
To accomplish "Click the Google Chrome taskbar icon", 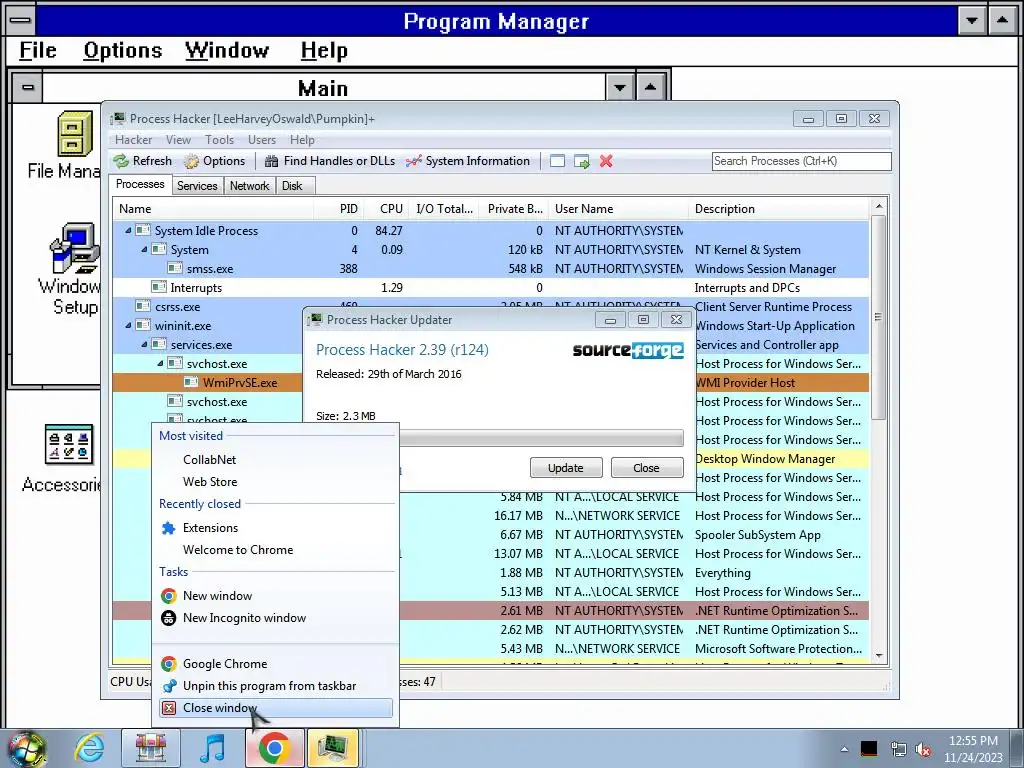I will pos(274,748).
